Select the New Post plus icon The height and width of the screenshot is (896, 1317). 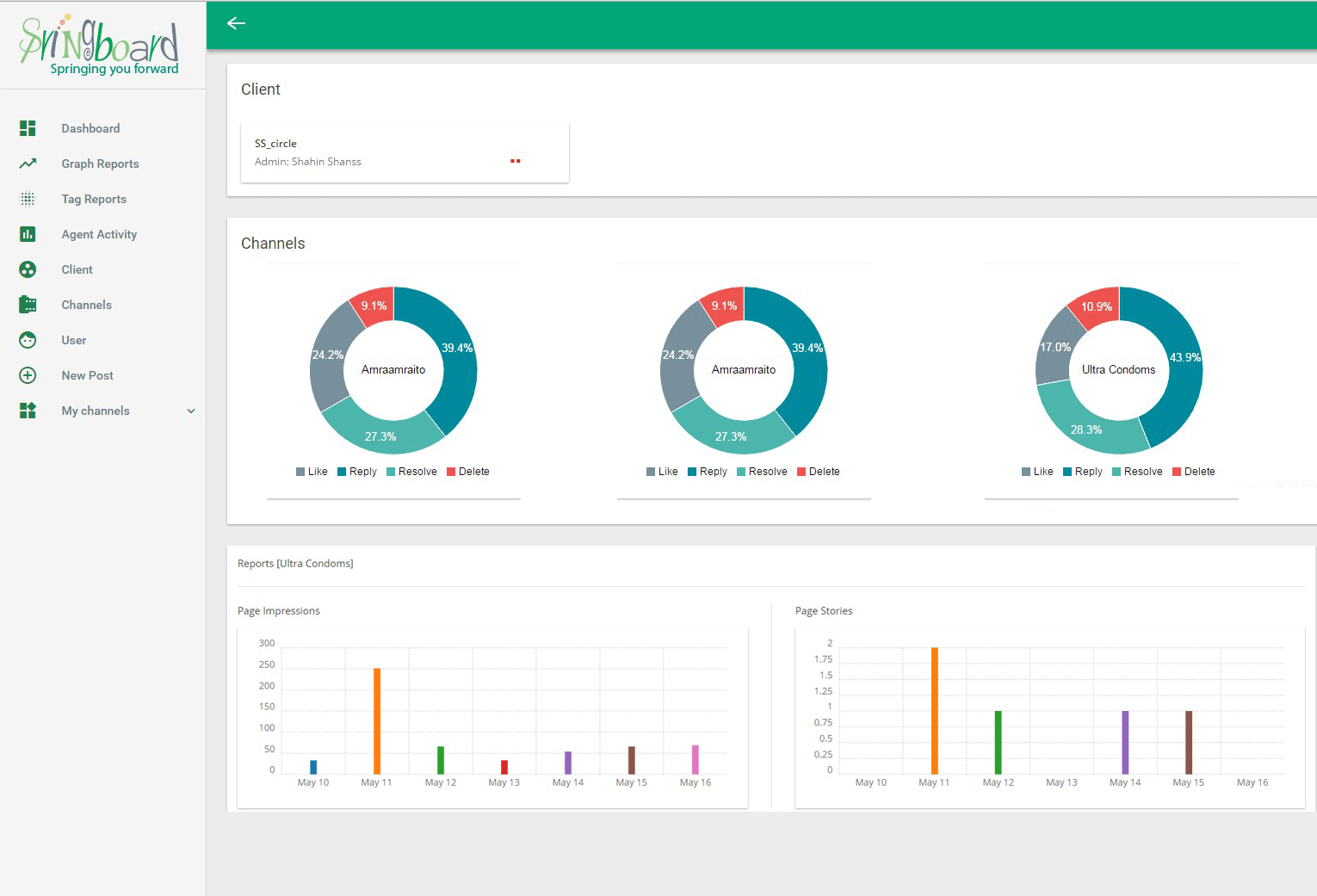[28, 375]
